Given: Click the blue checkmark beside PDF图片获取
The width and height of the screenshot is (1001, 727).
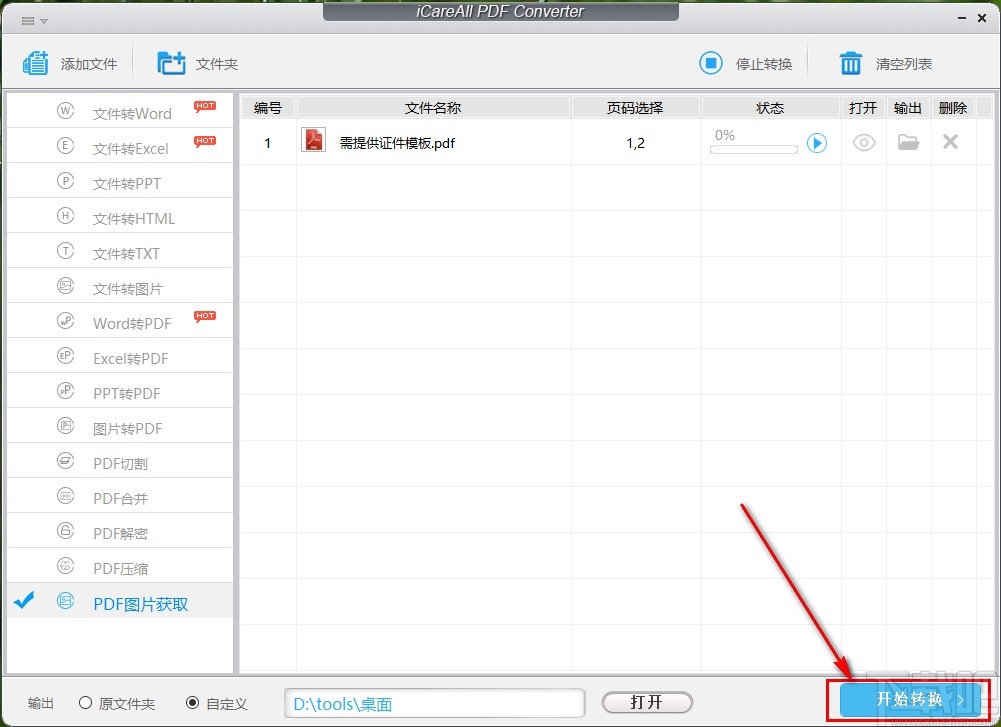Looking at the screenshot, I should (x=24, y=599).
